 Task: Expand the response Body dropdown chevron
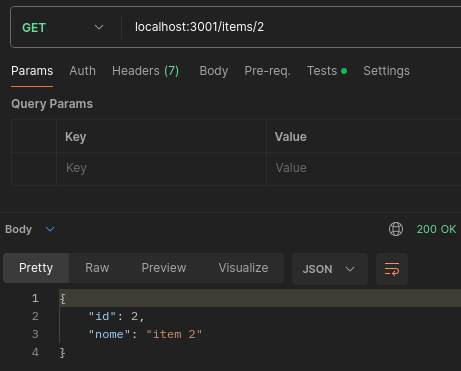tap(50, 229)
